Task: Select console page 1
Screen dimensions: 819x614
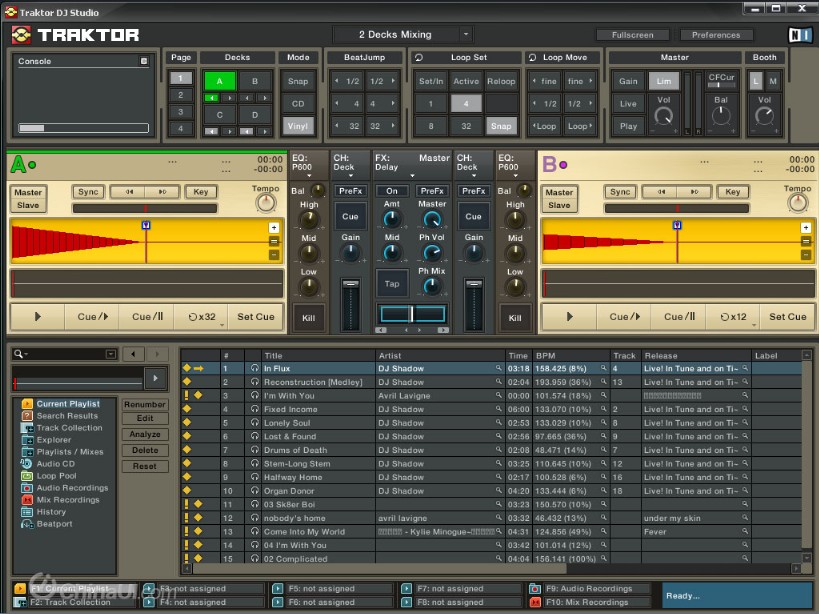Action: coord(180,78)
